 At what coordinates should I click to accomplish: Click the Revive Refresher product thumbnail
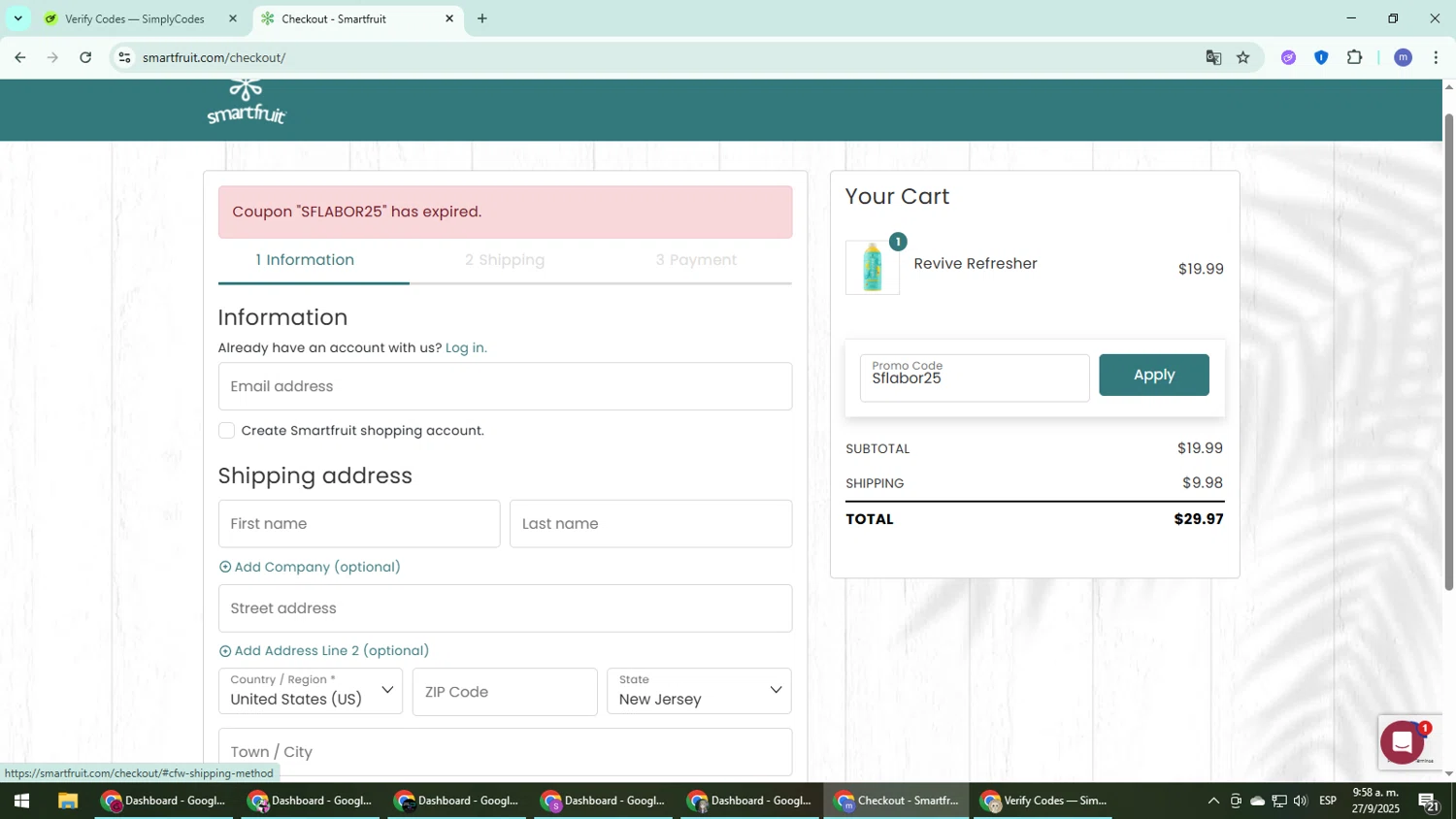873,268
